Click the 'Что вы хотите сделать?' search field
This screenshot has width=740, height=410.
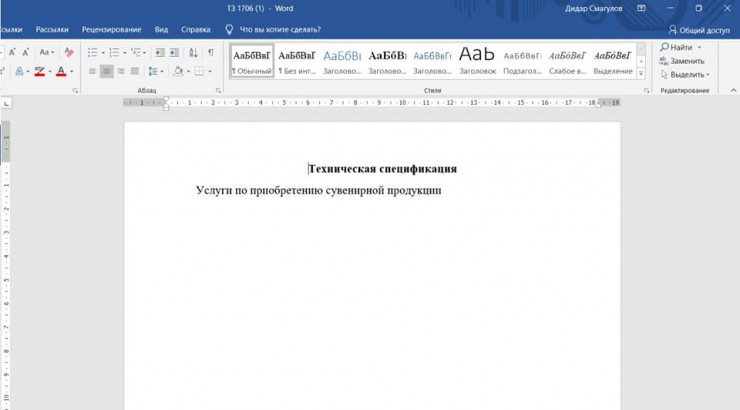click(281, 30)
